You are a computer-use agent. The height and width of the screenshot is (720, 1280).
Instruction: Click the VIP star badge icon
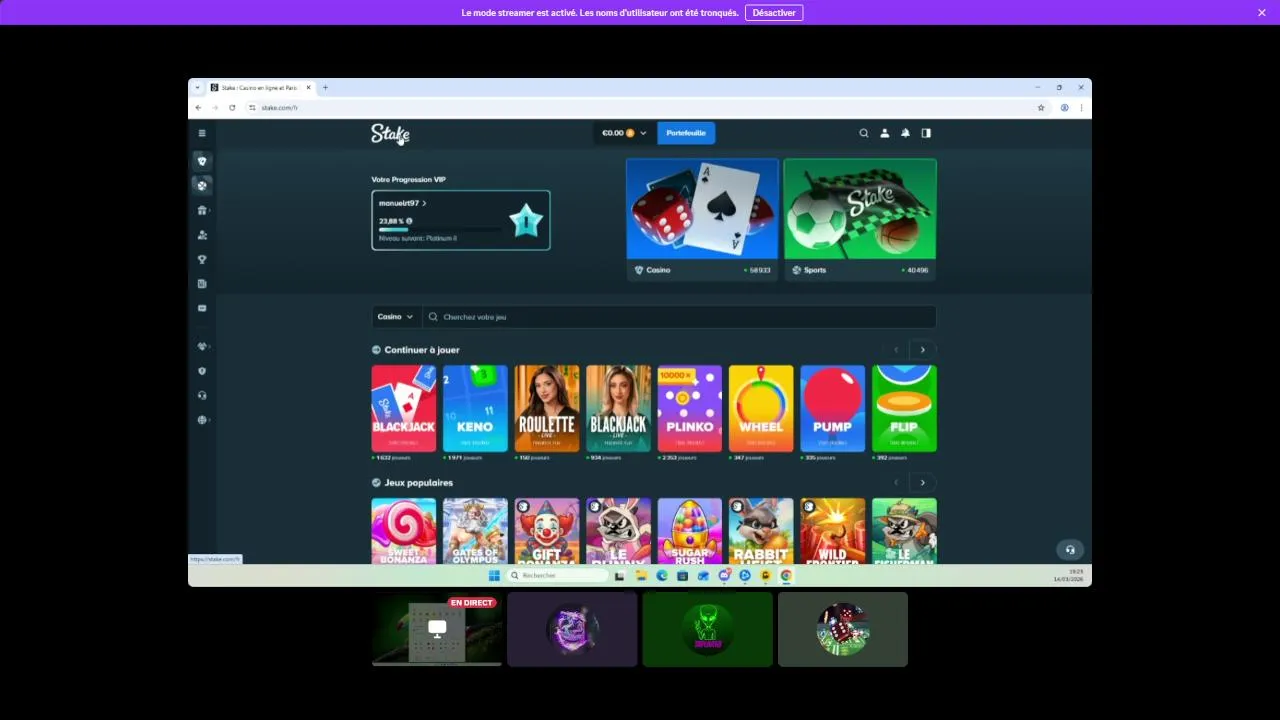coord(526,220)
